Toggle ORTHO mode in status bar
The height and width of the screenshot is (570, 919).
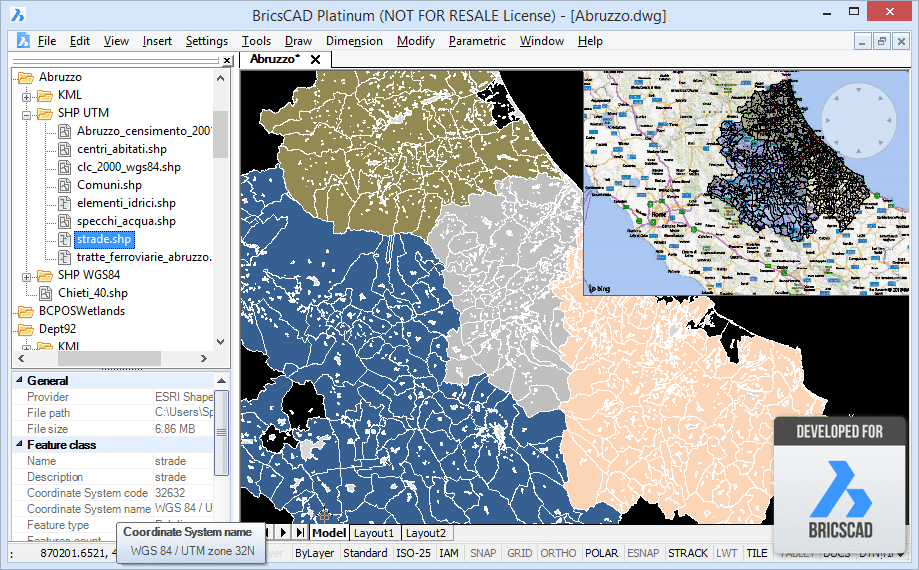[x=558, y=553]
